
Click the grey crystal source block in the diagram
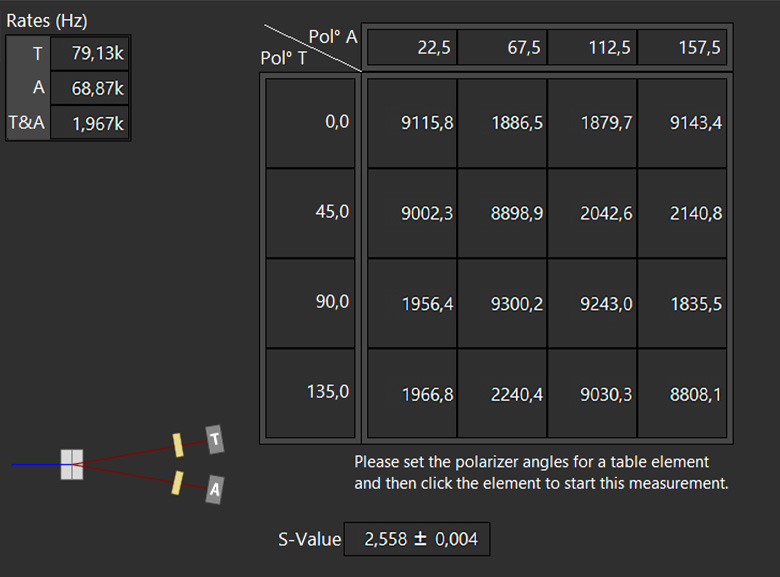(x=72, y=465)
